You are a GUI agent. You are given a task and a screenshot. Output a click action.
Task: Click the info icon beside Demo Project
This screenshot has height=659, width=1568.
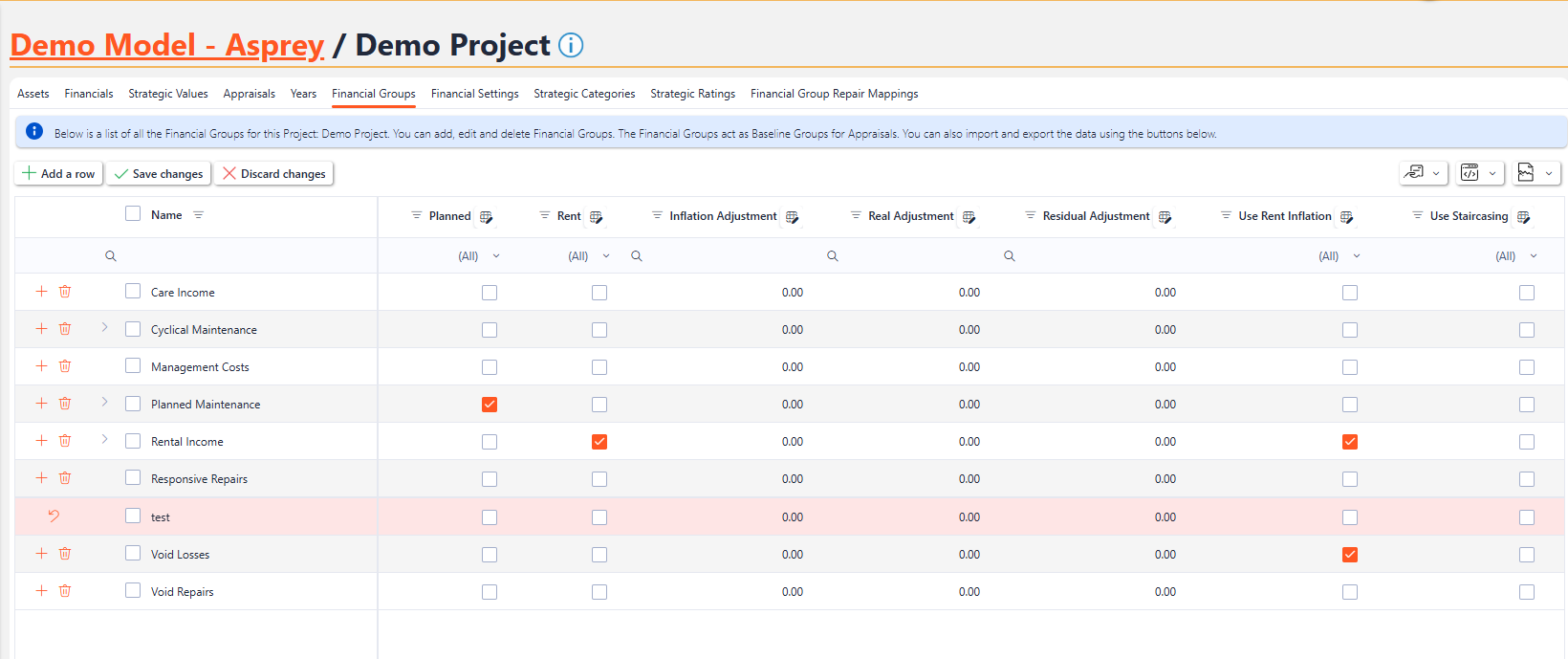(x=571, y=46)
